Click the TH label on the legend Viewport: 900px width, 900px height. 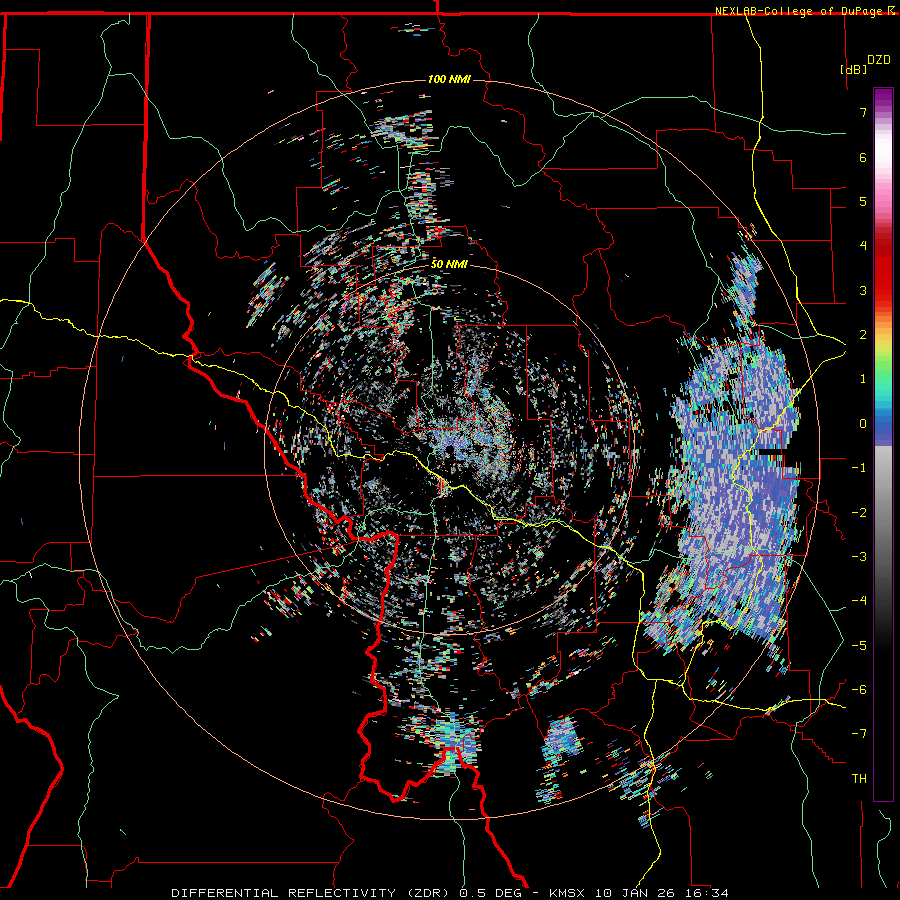[859, 779]
